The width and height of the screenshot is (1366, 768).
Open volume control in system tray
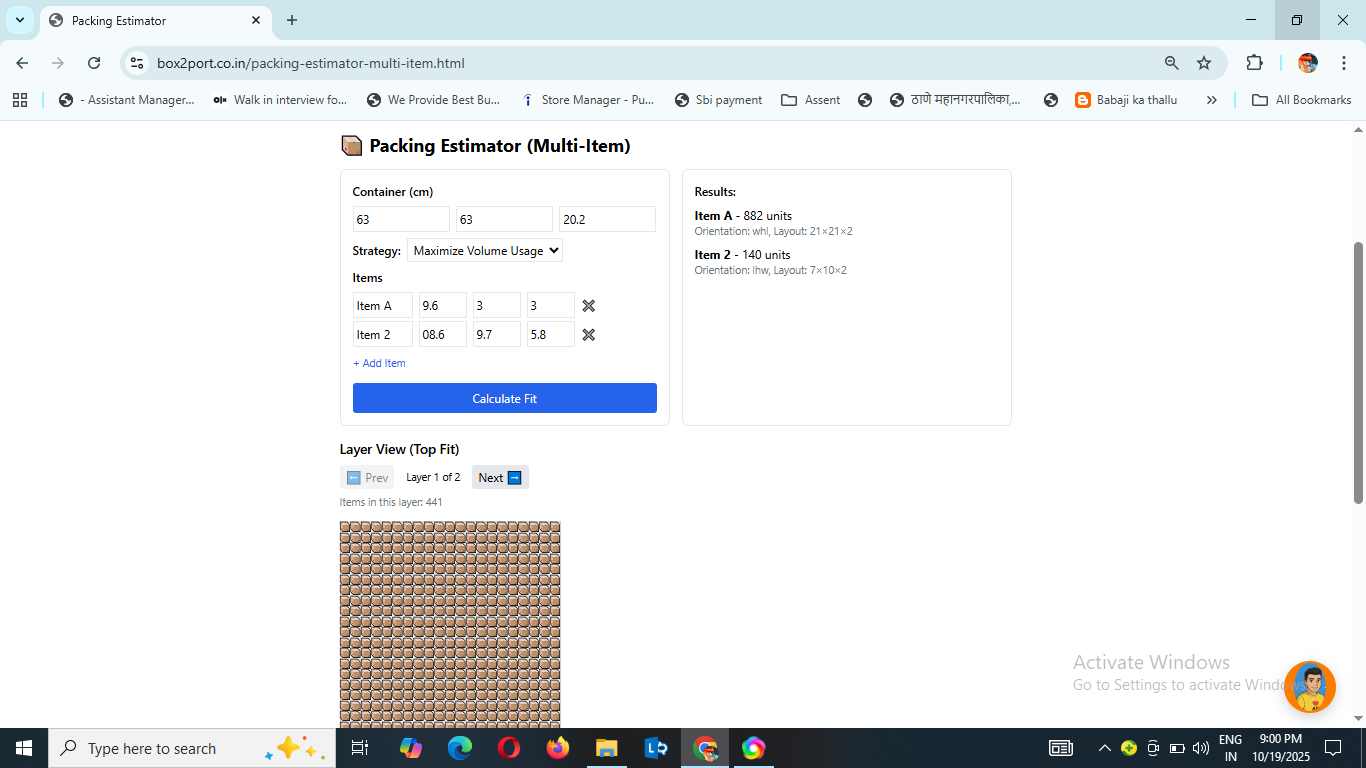(x=1200, y=748)
